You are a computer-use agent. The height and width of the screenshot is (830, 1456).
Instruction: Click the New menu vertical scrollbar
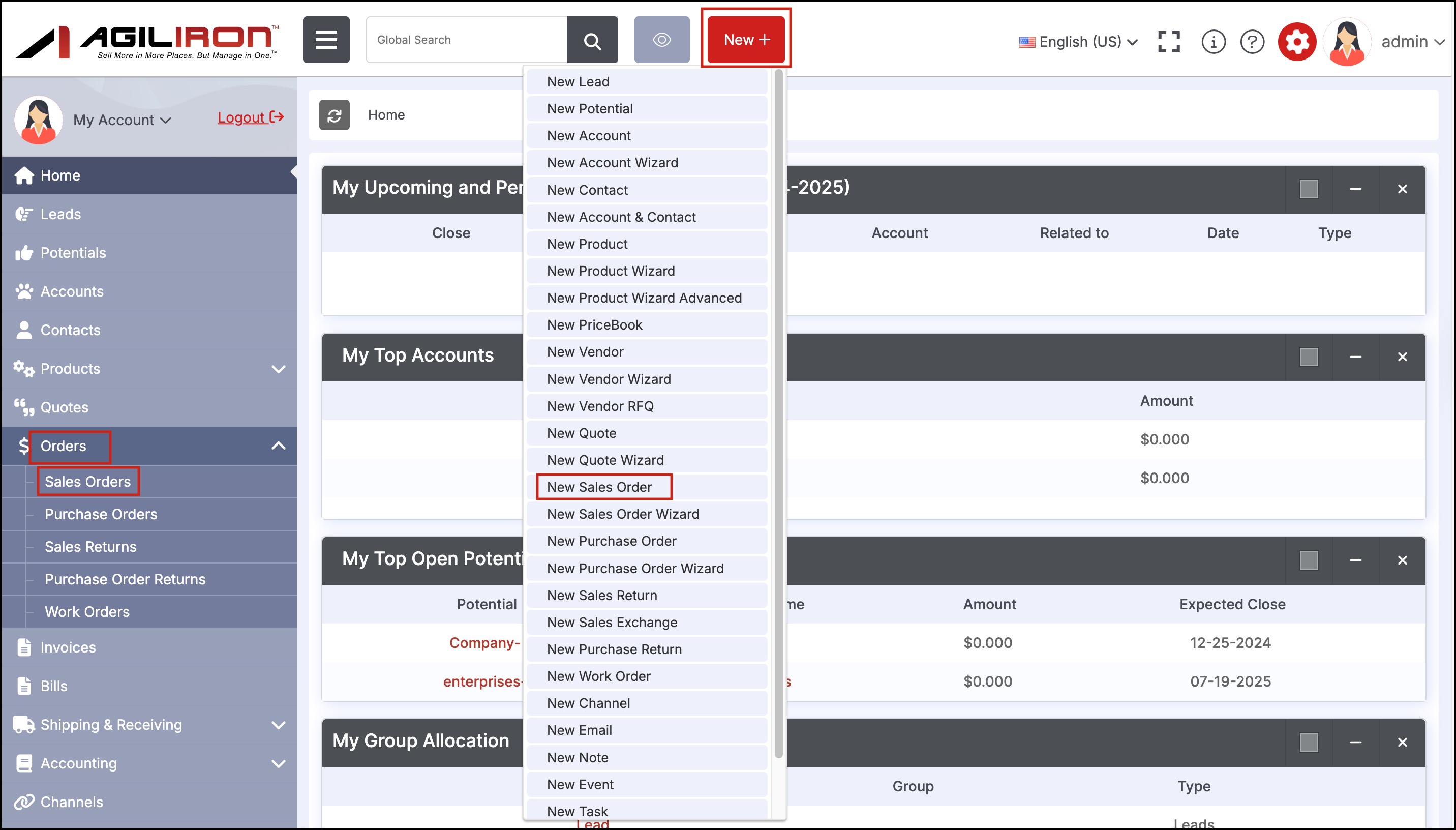click(x=778, y=413)
